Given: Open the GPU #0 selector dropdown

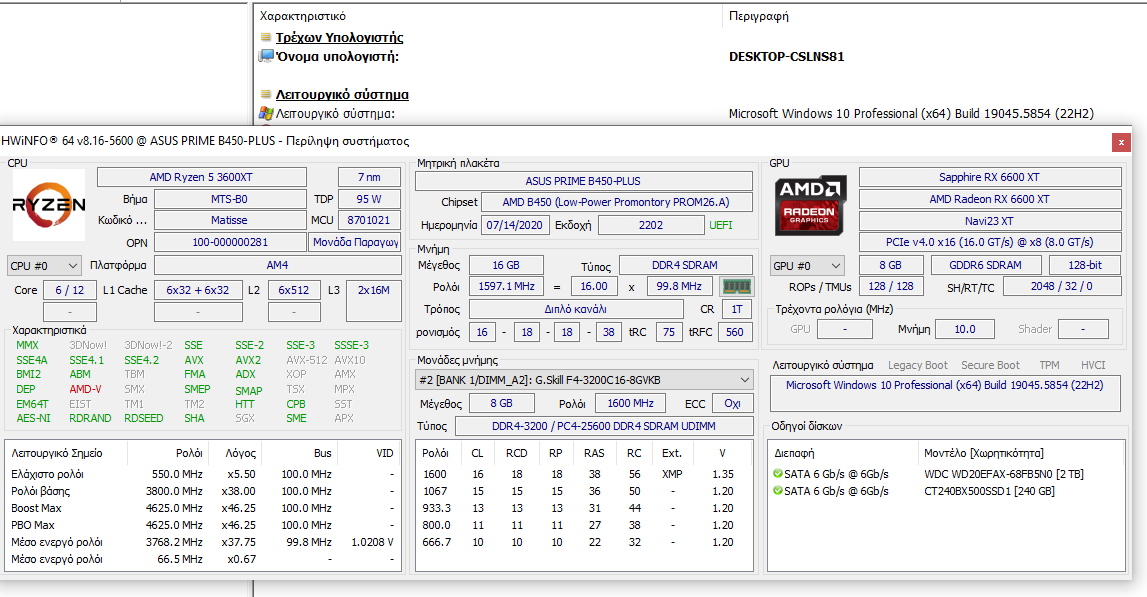Looking at the screenshot, I should click(808, 266).
